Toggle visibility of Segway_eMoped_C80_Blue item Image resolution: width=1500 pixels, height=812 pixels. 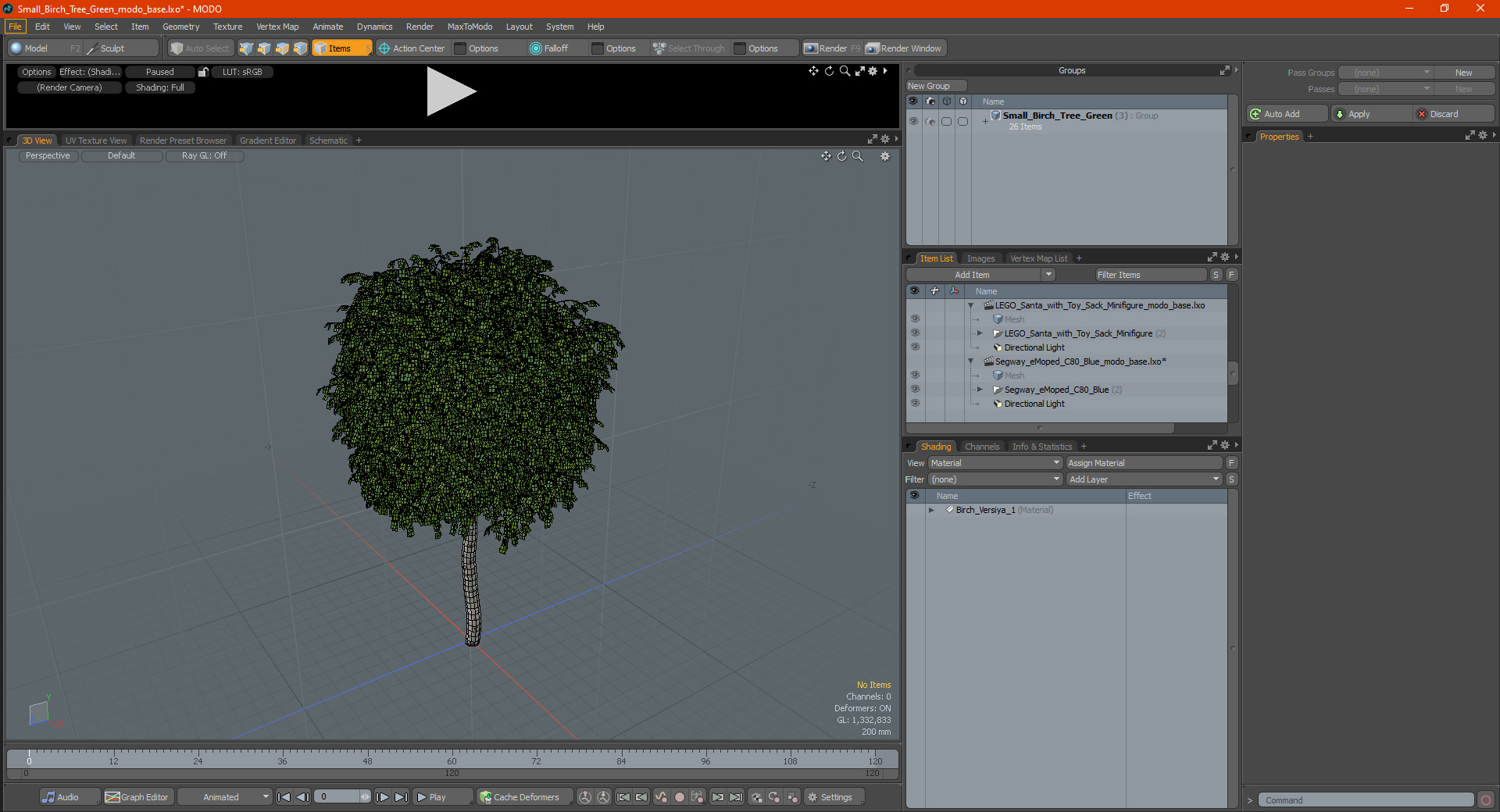(915, 390)
